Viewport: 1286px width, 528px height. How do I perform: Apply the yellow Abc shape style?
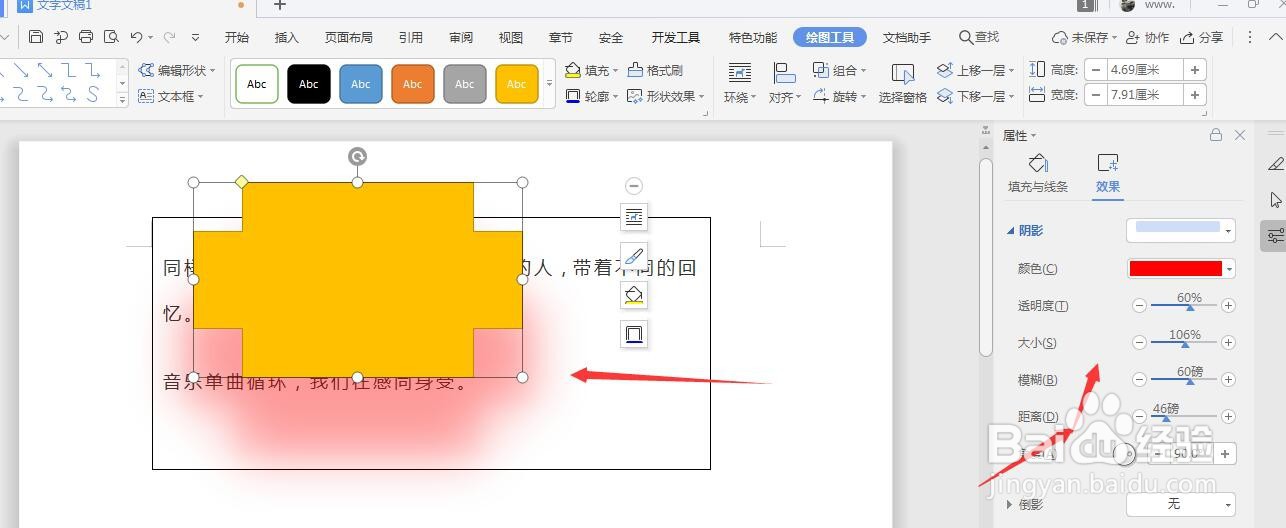pyautogui.click(x=517, y=84)
